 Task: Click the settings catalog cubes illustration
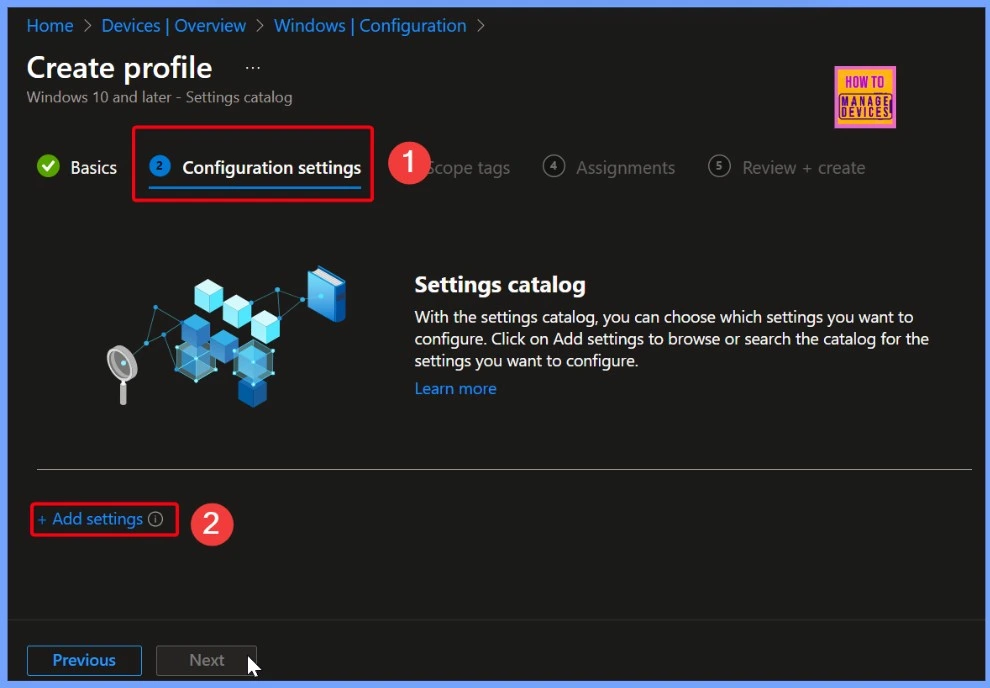(x=226, y=336)
